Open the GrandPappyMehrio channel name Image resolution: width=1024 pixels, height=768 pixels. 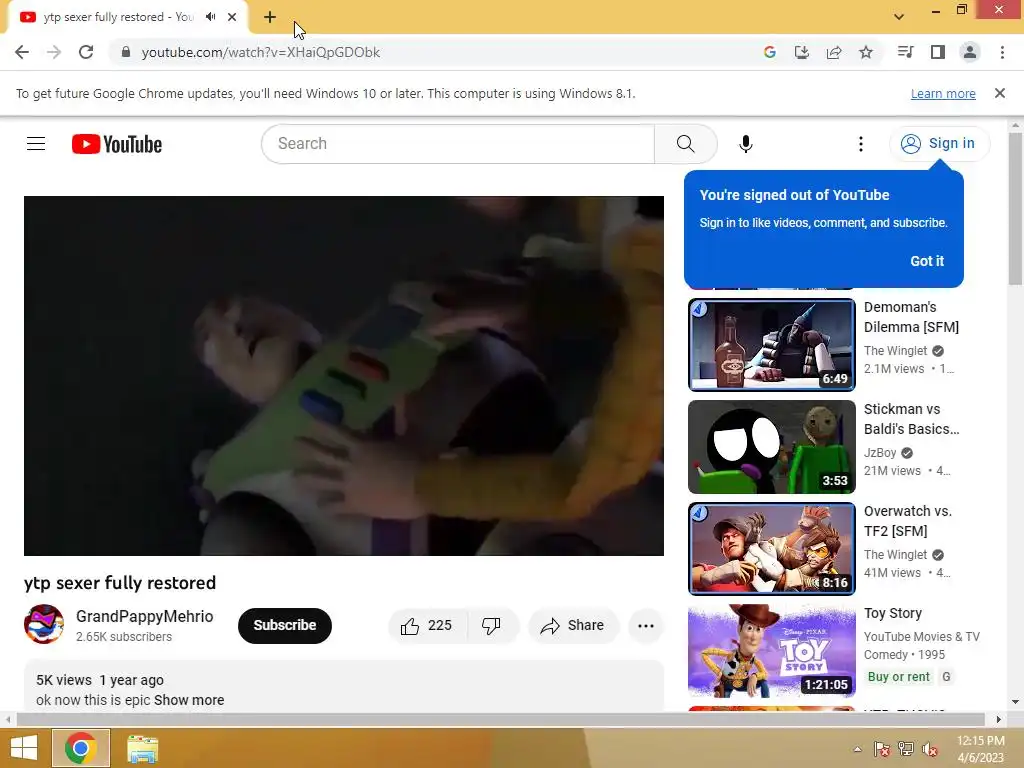coord(144,616)
